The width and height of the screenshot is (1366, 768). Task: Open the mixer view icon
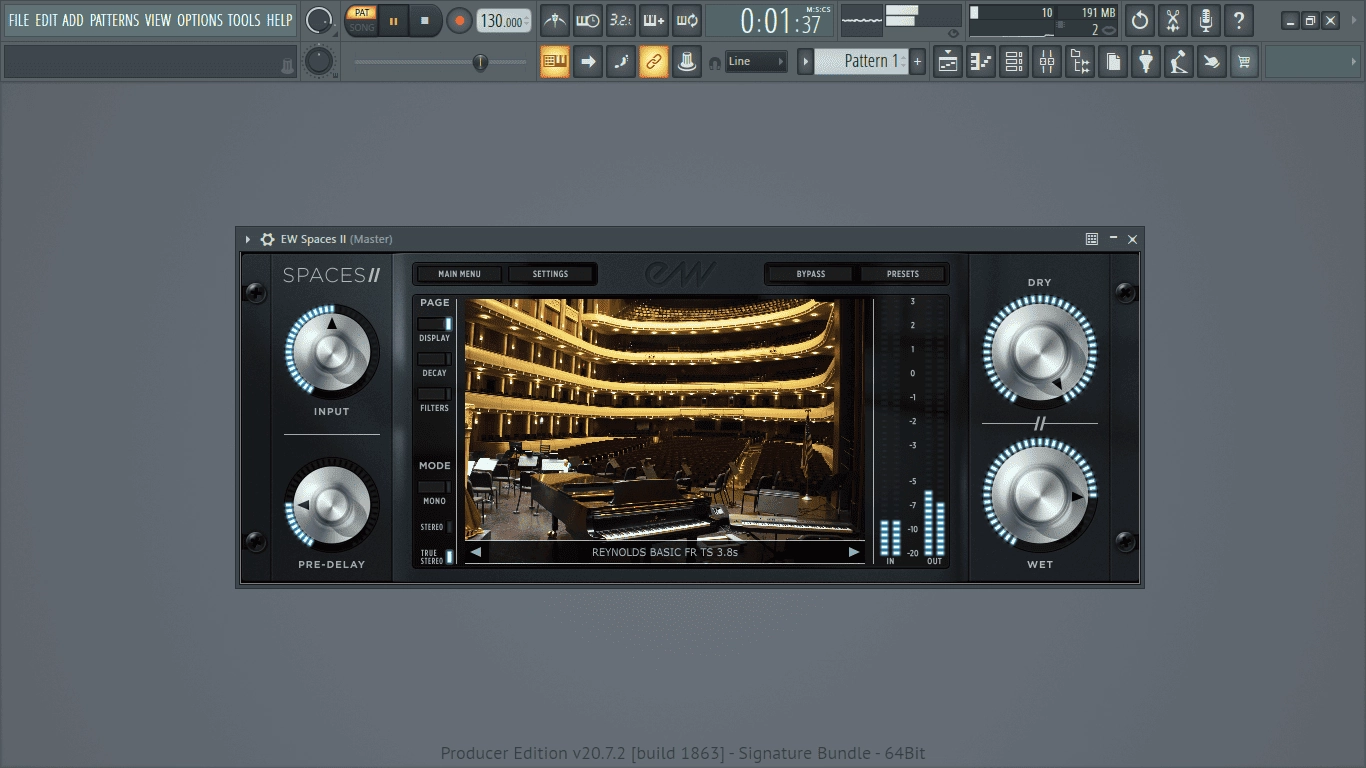pyautogui.click(x=1047, y=62)
